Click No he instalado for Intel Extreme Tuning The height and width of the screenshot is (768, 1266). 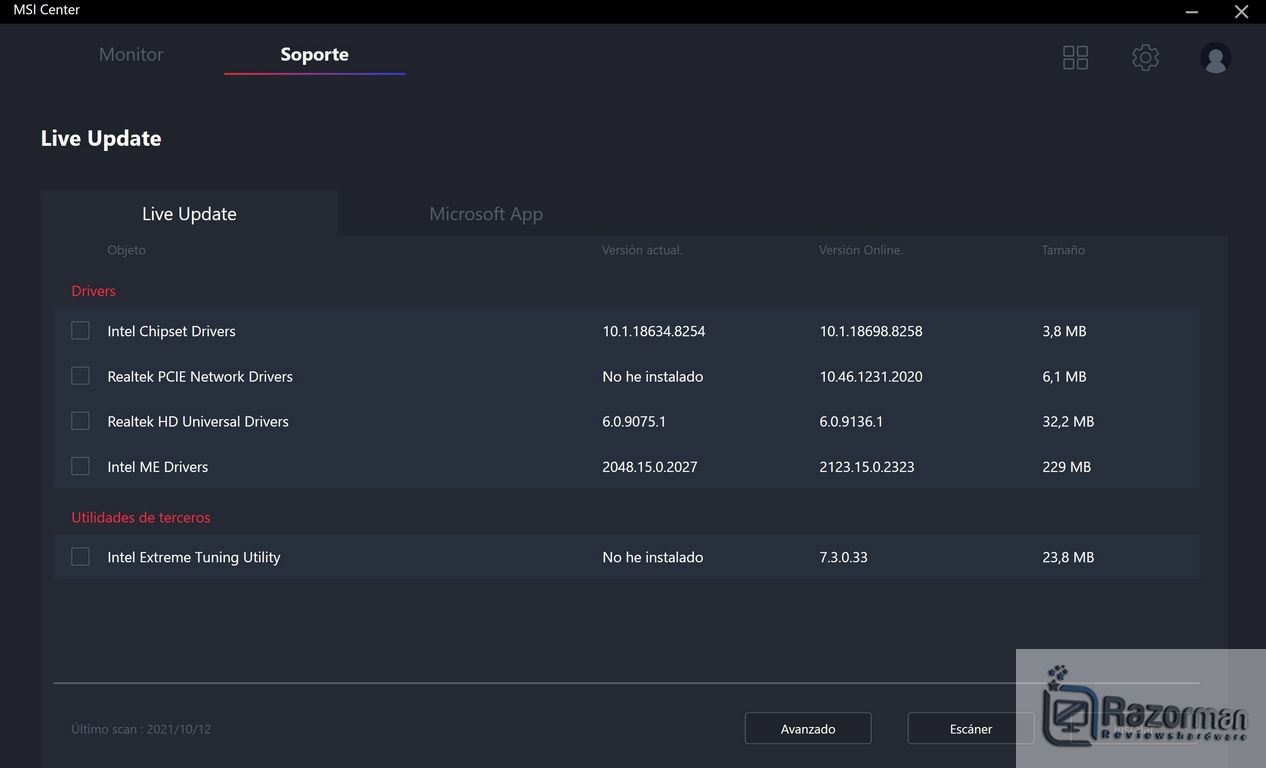653,558
